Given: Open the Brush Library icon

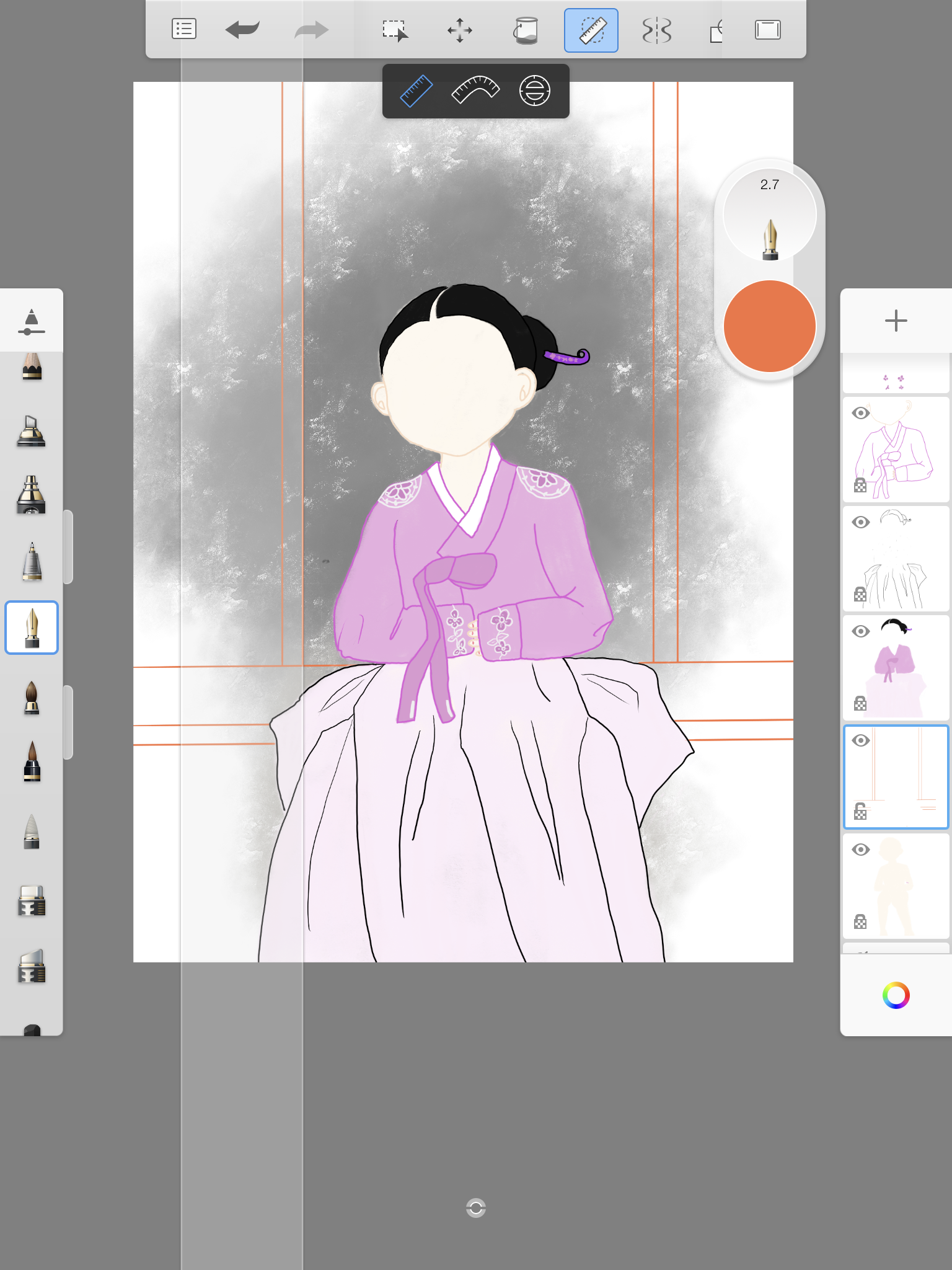Looking at the screenshot, I should pyautogui.click(x=32, y=321).
